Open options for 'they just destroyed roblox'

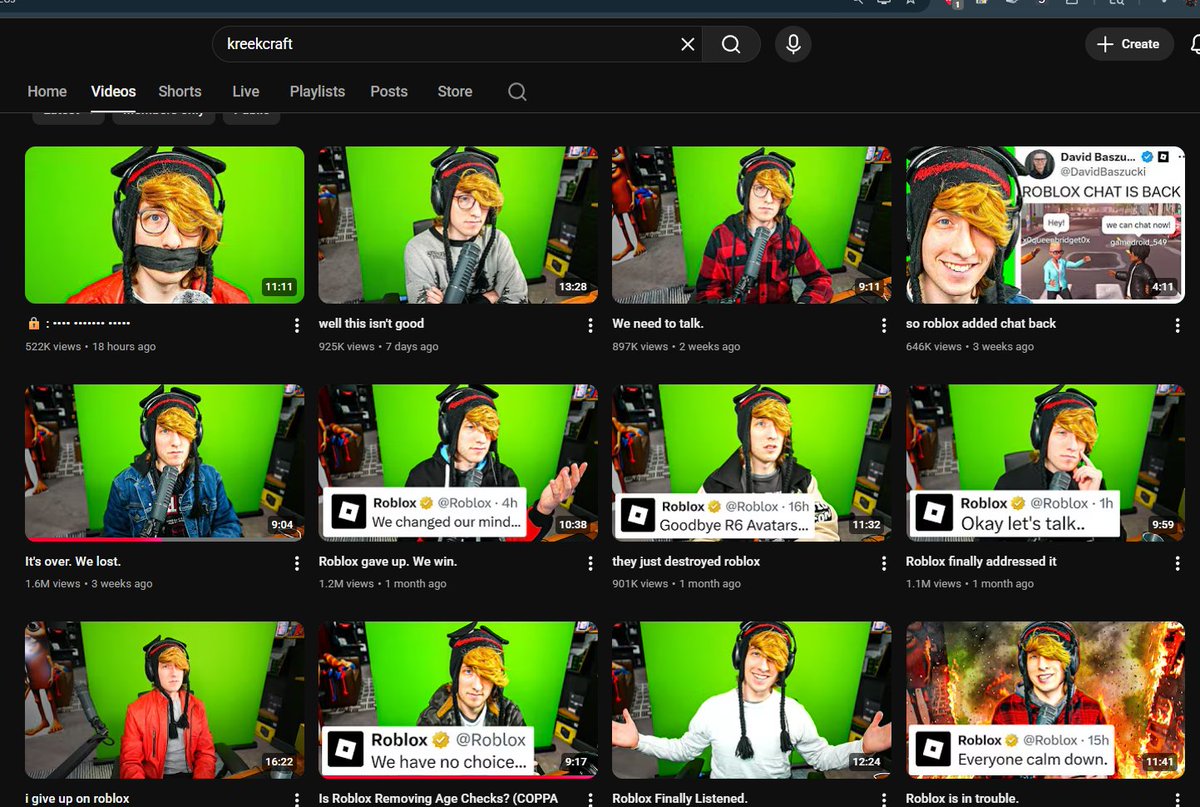(884, 564)
